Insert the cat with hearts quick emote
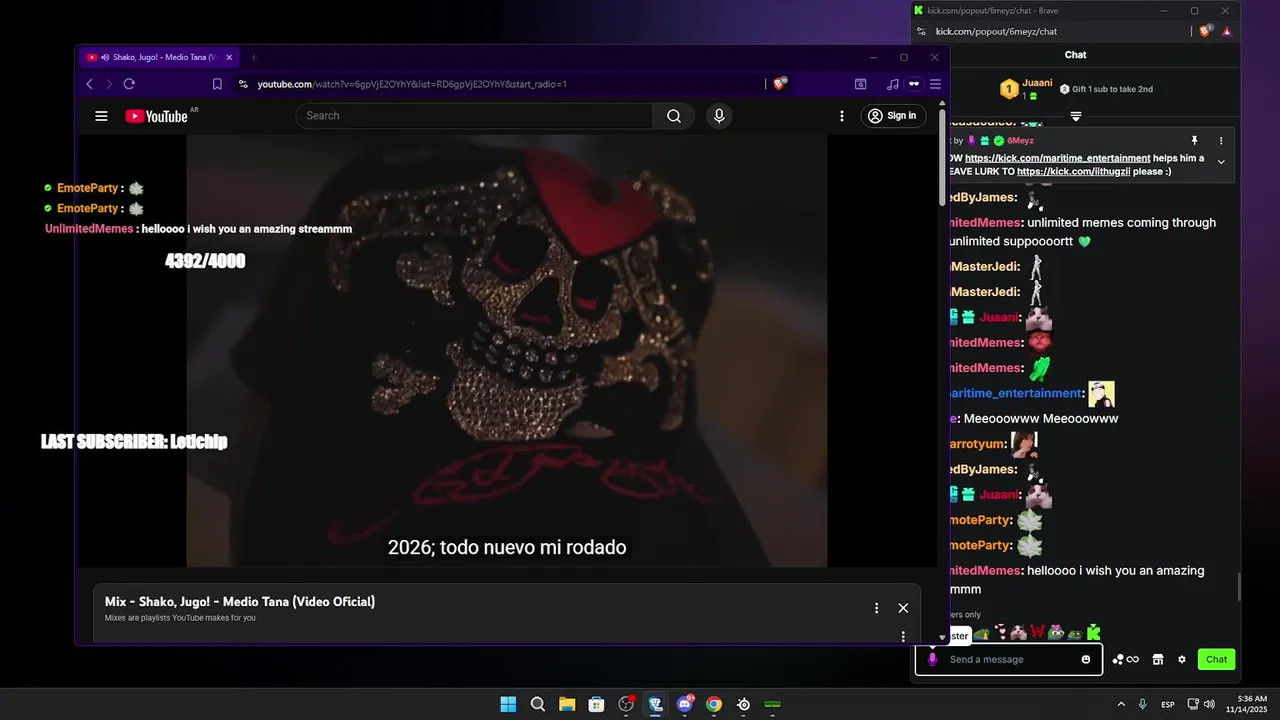The image size is (1280, 720). pyautogui.click(x=1019, y=633)
